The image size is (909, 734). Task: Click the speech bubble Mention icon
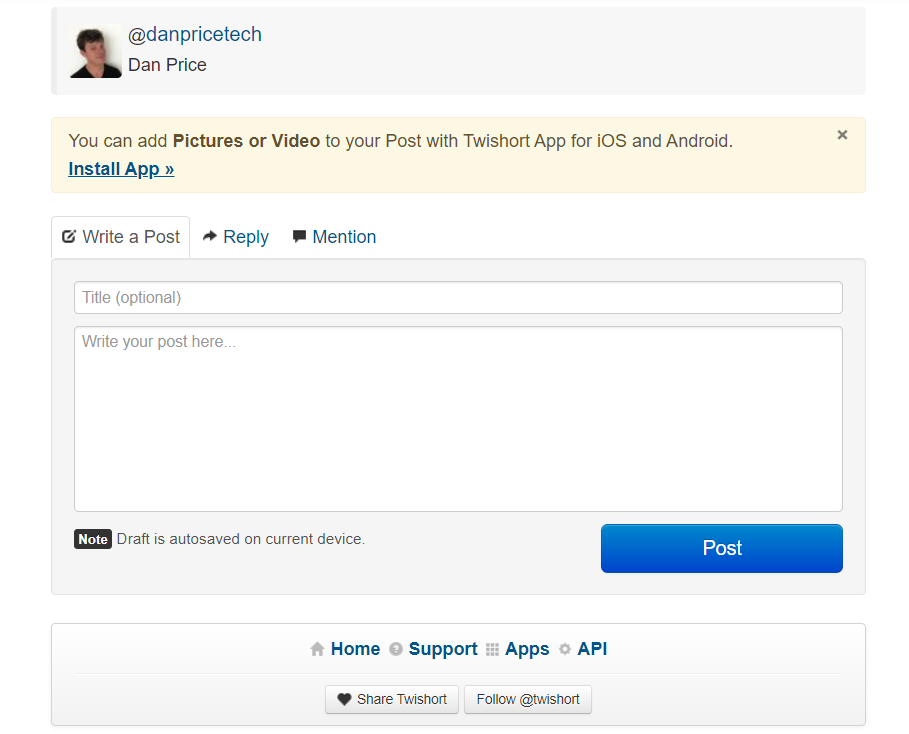[x=299, y=237]
